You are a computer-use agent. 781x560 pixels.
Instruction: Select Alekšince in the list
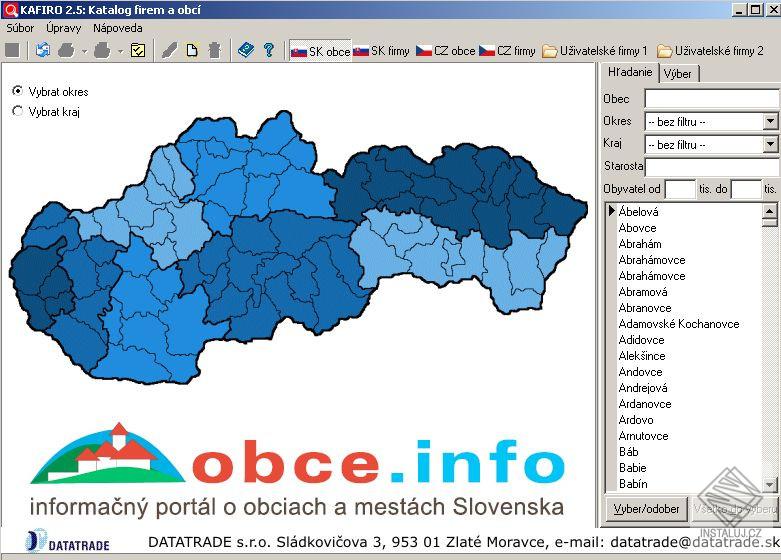point(642,356)
